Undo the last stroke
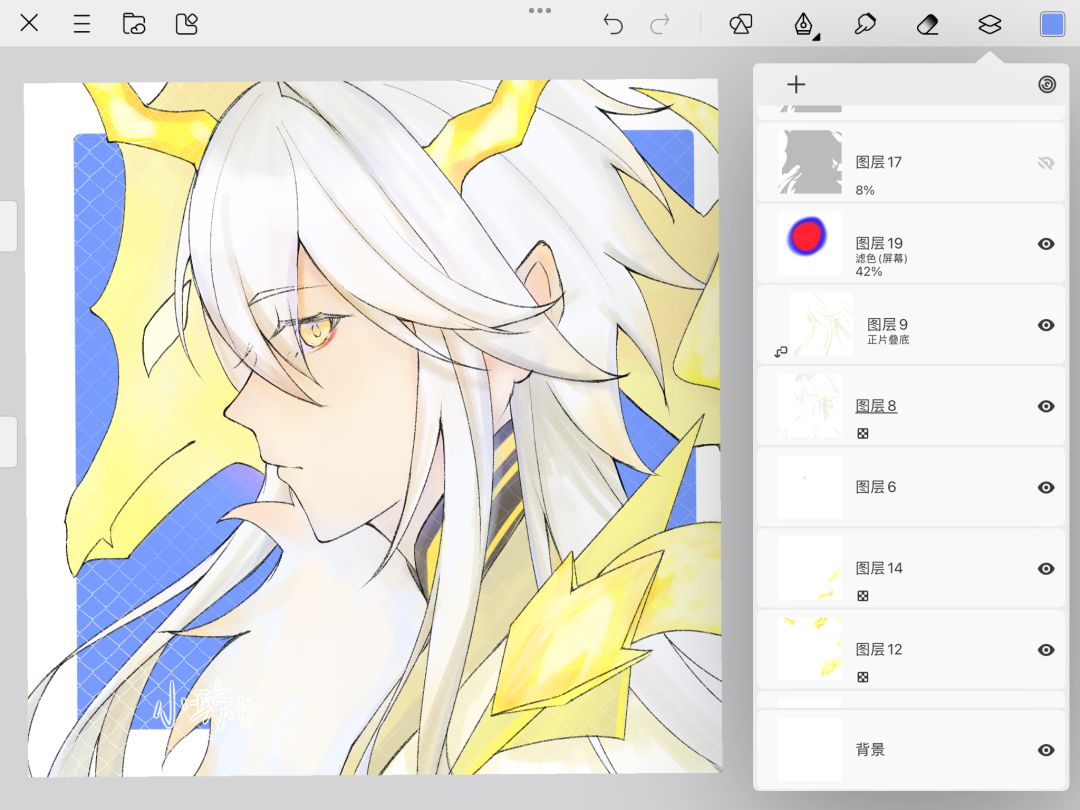Image resolution: width=1080 pixels, height=810 pixels. click(x=612, y=25)
